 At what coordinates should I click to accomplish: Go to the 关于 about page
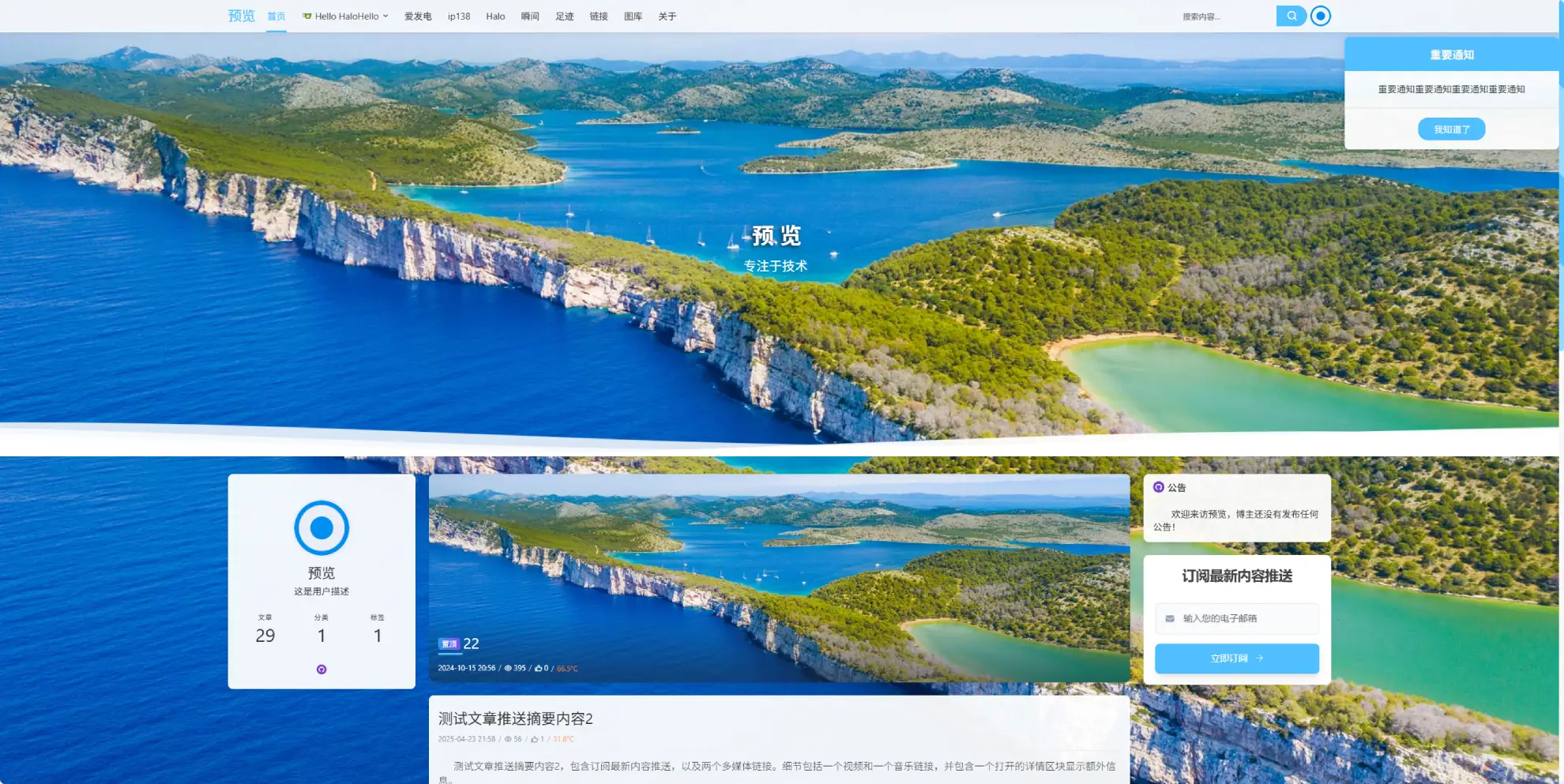pos(667,16)
